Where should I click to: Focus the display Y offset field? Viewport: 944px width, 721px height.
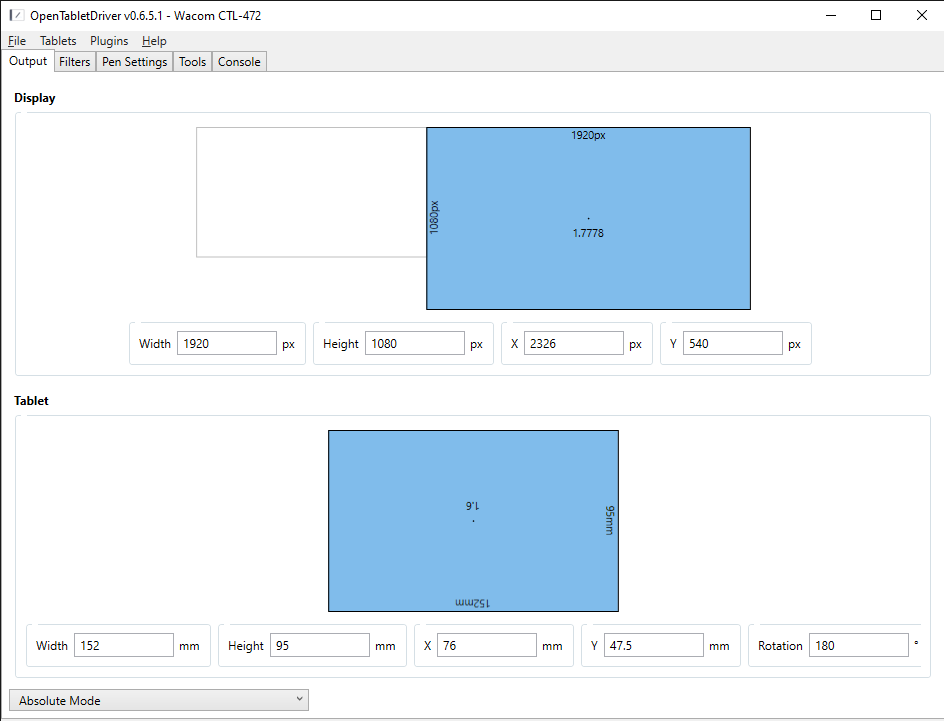(x=732, y=344)
